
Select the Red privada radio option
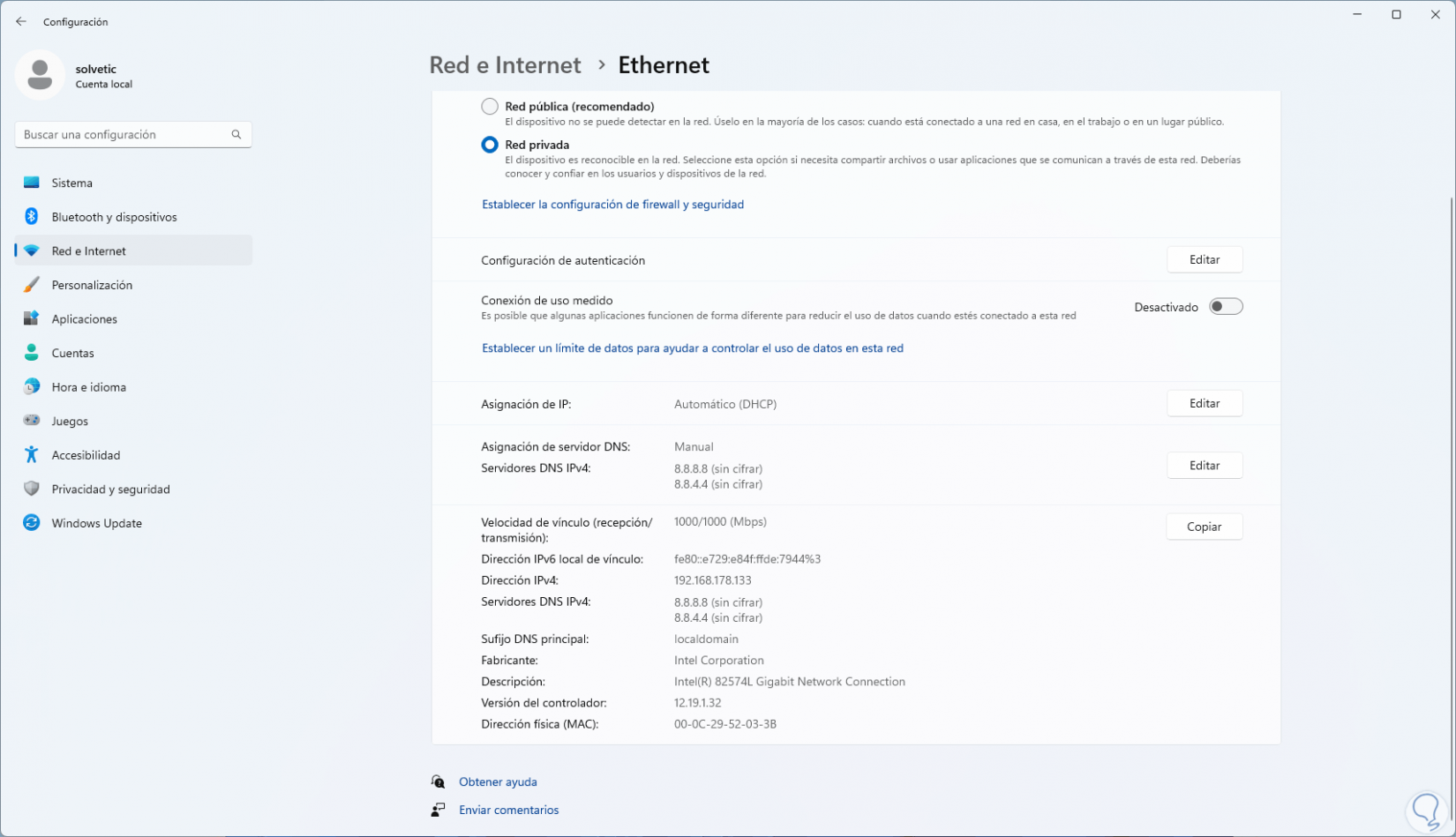click(x=490, y=145)
